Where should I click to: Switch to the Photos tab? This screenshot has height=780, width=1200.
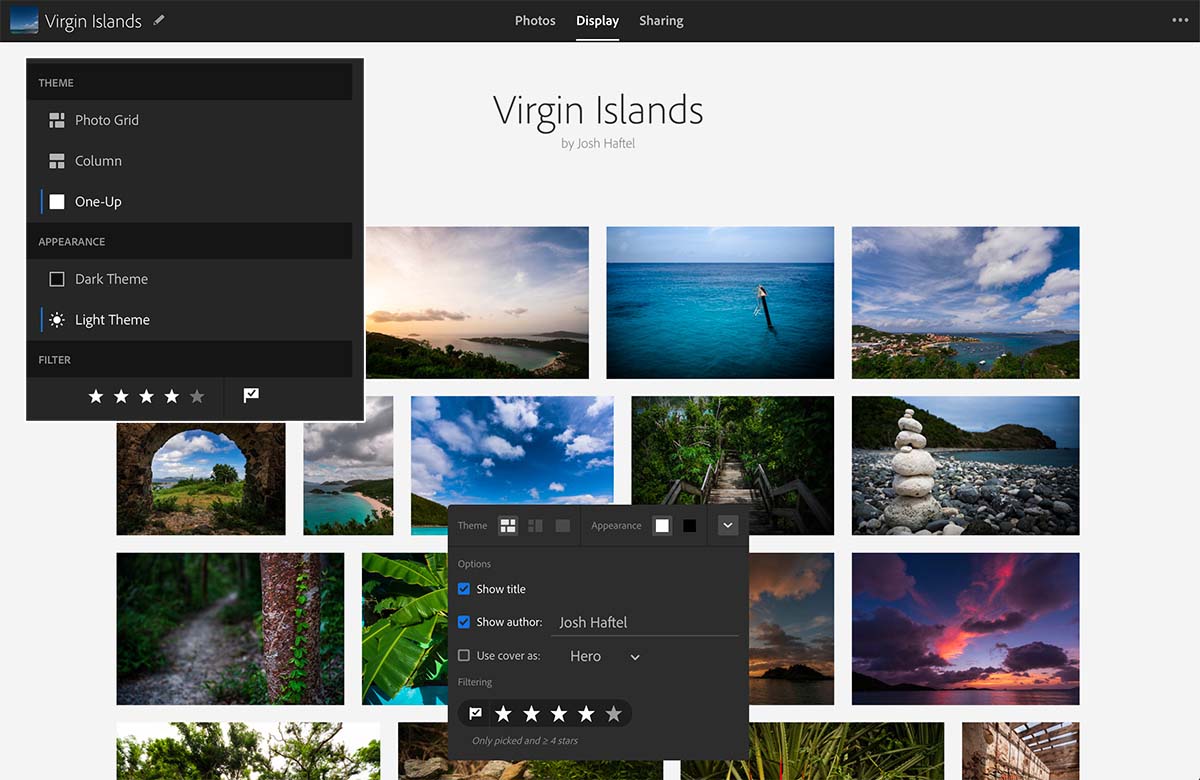tap(535, 21)
